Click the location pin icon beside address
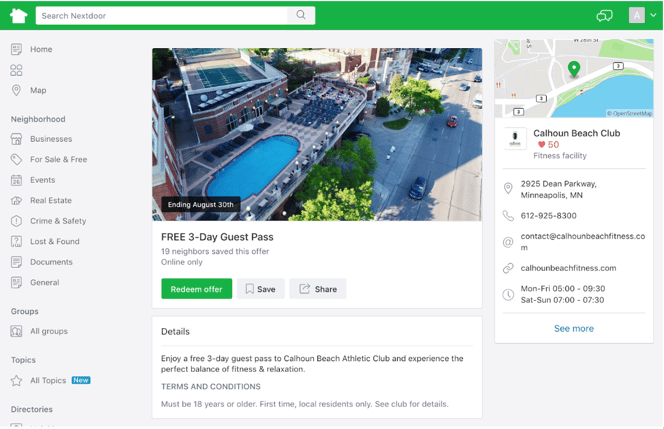 pos(508,188)
